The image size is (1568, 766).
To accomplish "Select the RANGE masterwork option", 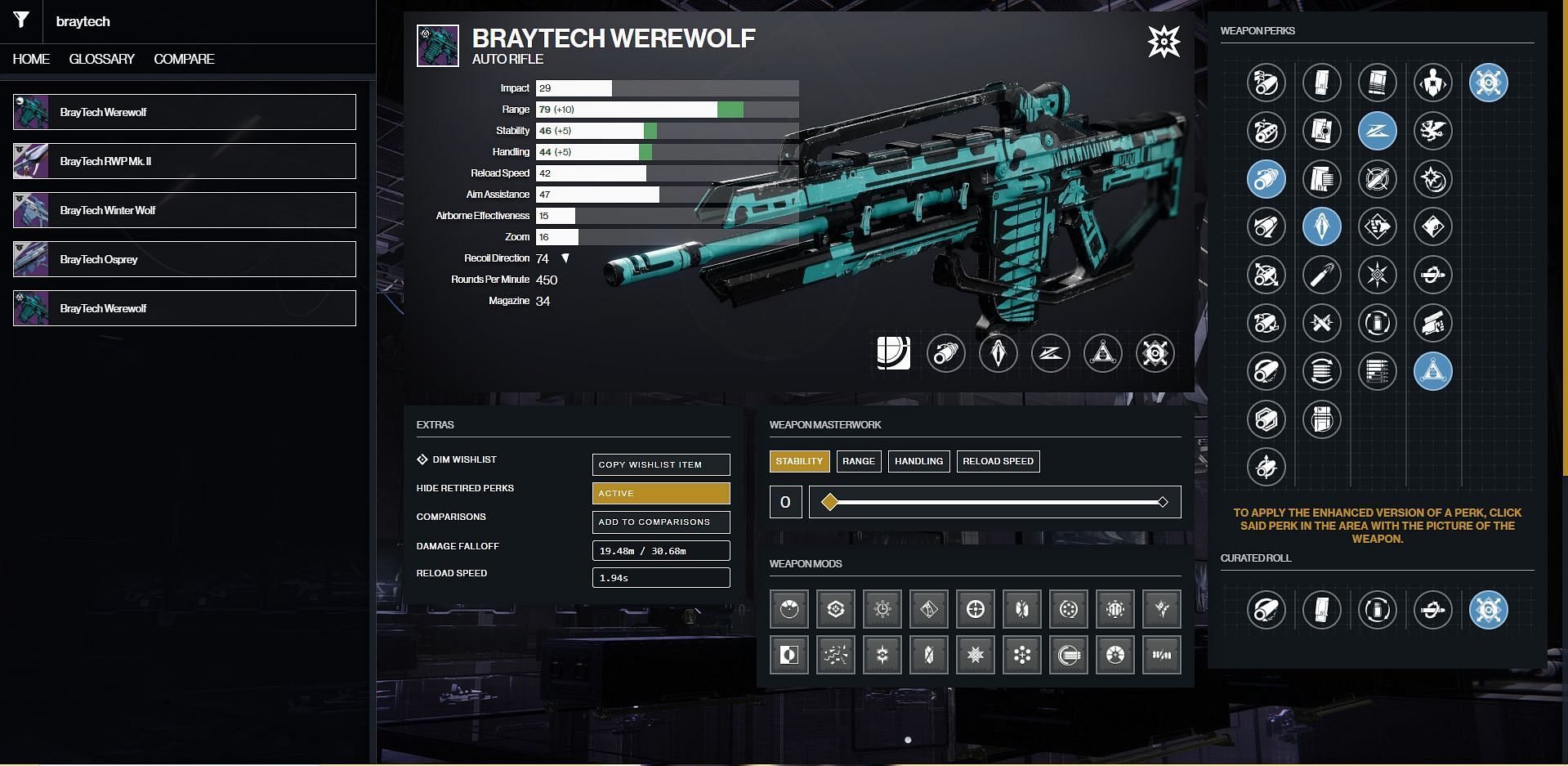I will click(x=859, y=461).
